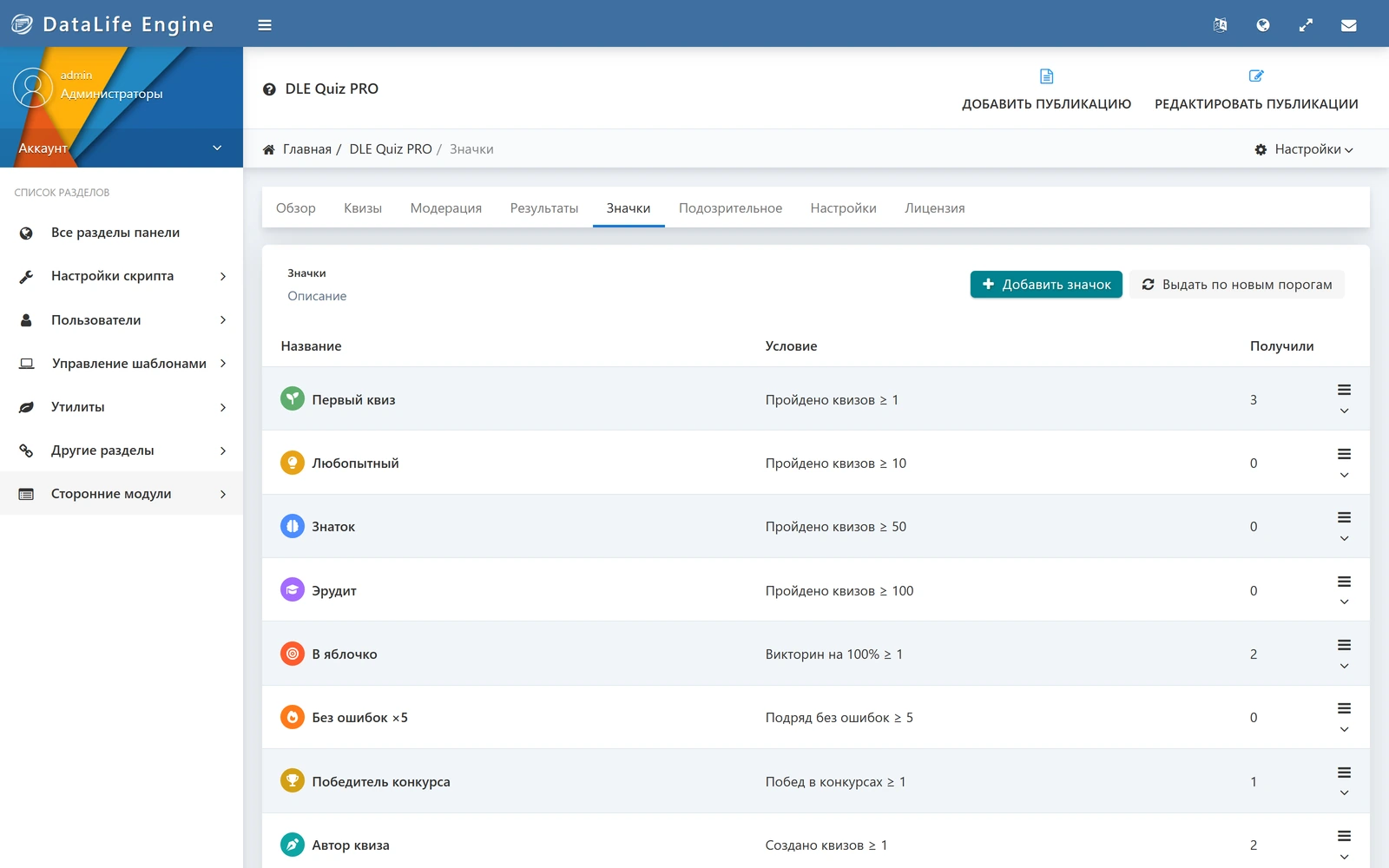Open Все разделы панели in sidebar
This screenshot has width=1389, height=868.
122,233
